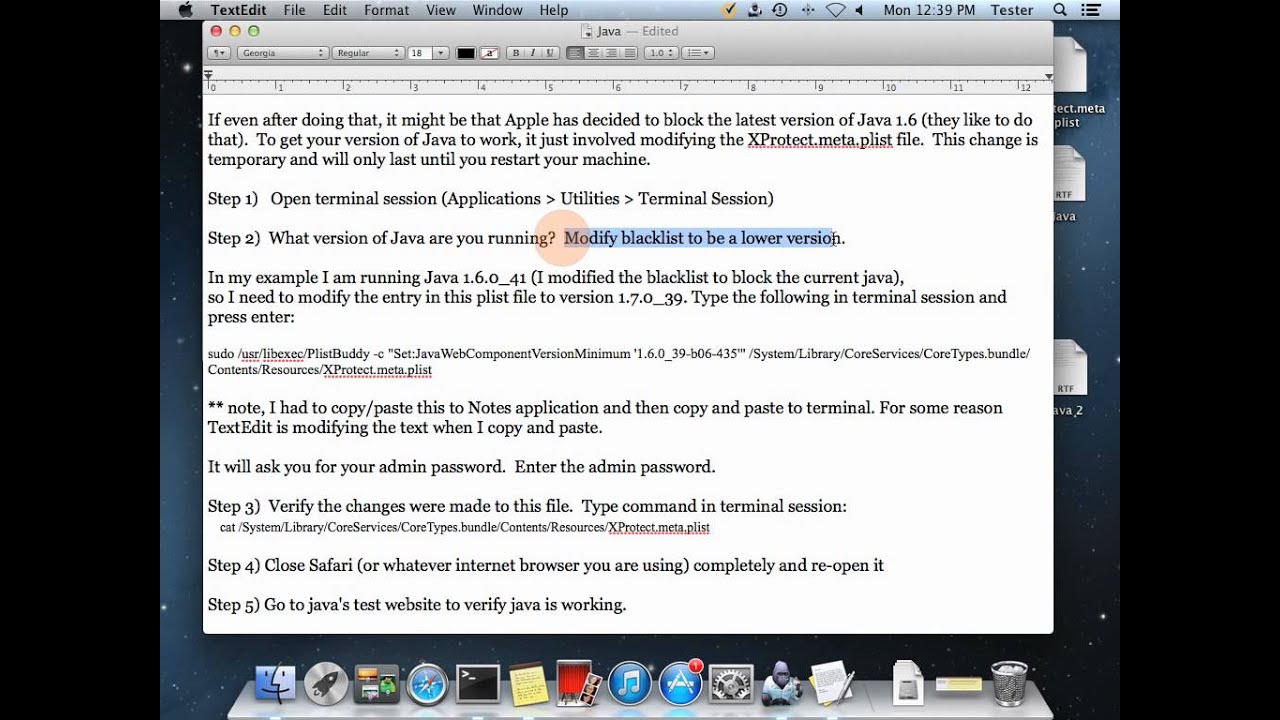Open the Window menu
The image size is (1280, 720).
coord(497,10)
